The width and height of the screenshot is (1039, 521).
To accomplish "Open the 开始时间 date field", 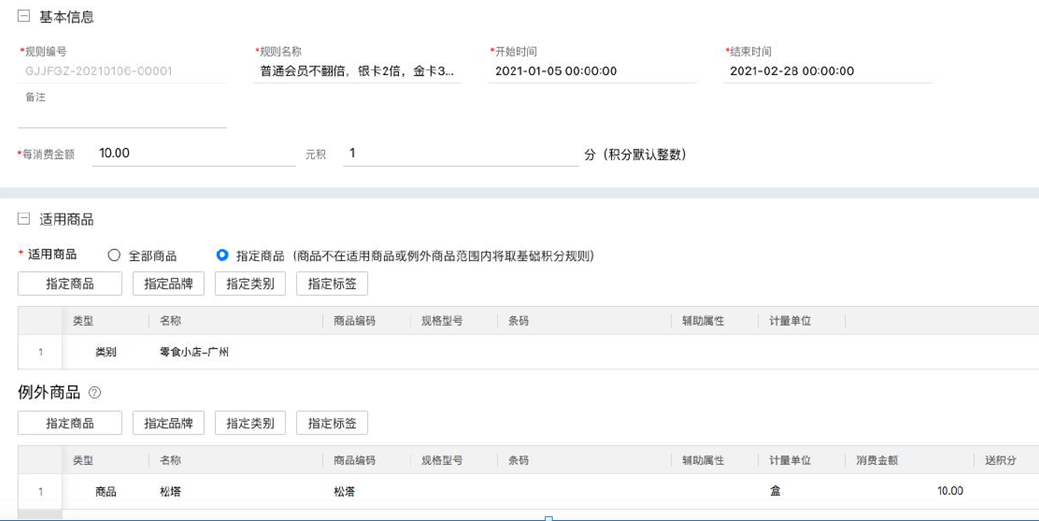I will point(592,71).
